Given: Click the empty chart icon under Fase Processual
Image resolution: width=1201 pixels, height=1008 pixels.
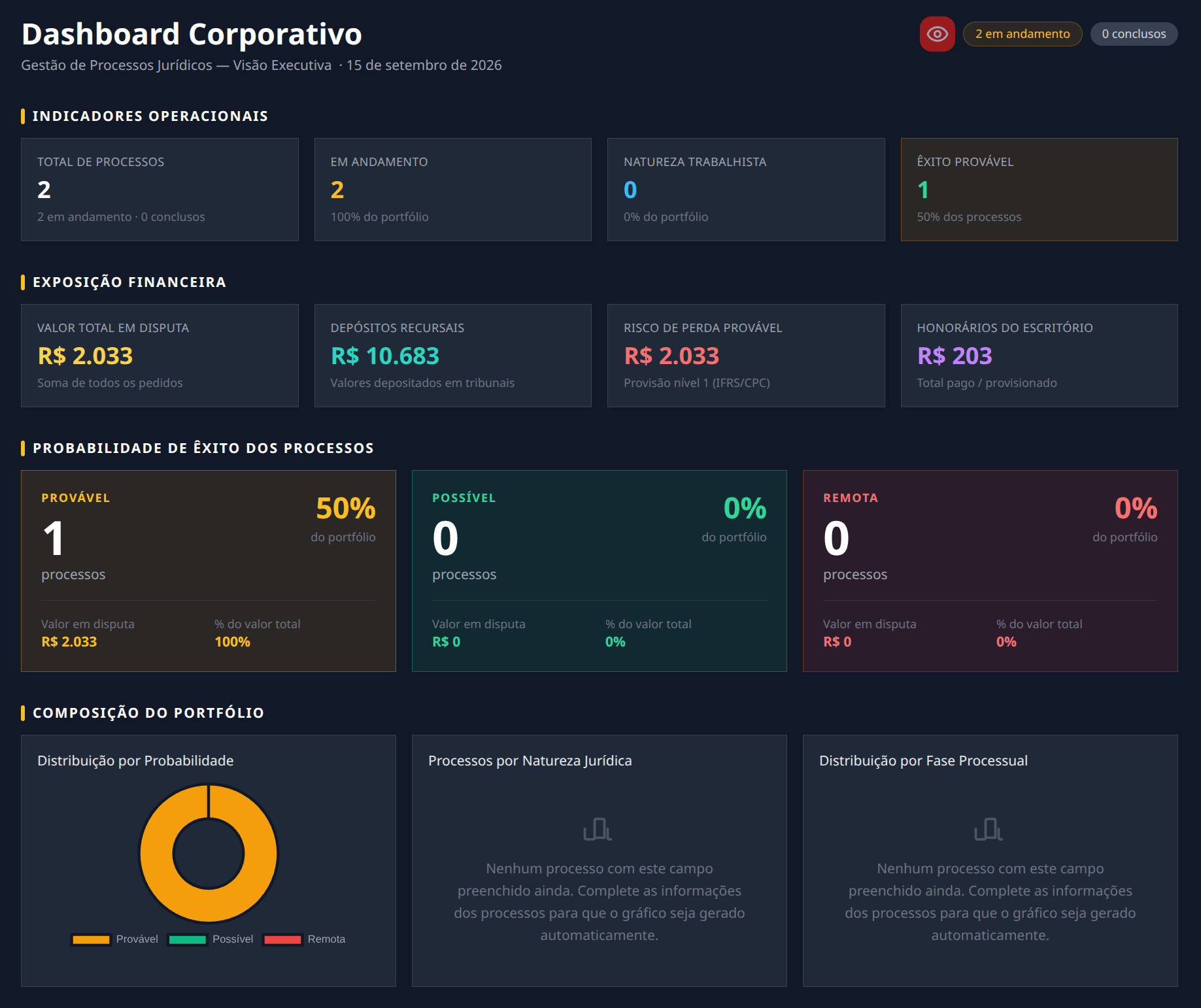Looking at the screenshot, I should coord(989,829).
